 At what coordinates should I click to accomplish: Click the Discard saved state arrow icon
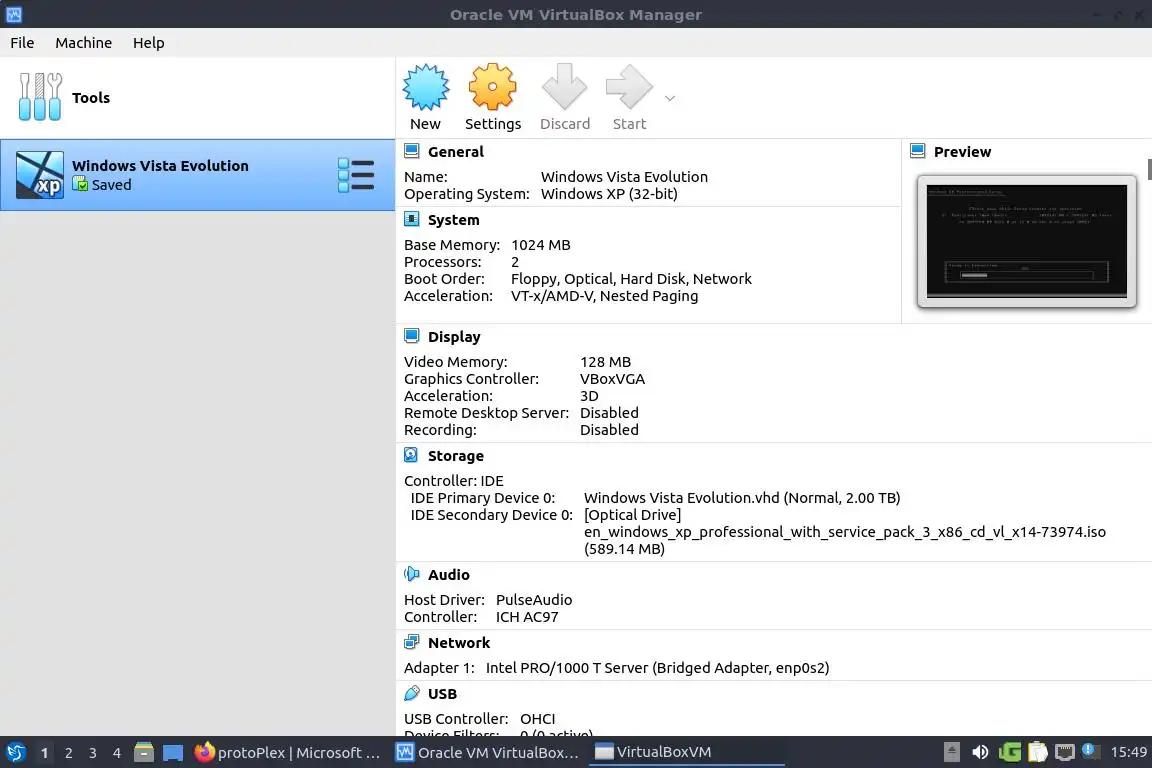(x=564, y=87)
